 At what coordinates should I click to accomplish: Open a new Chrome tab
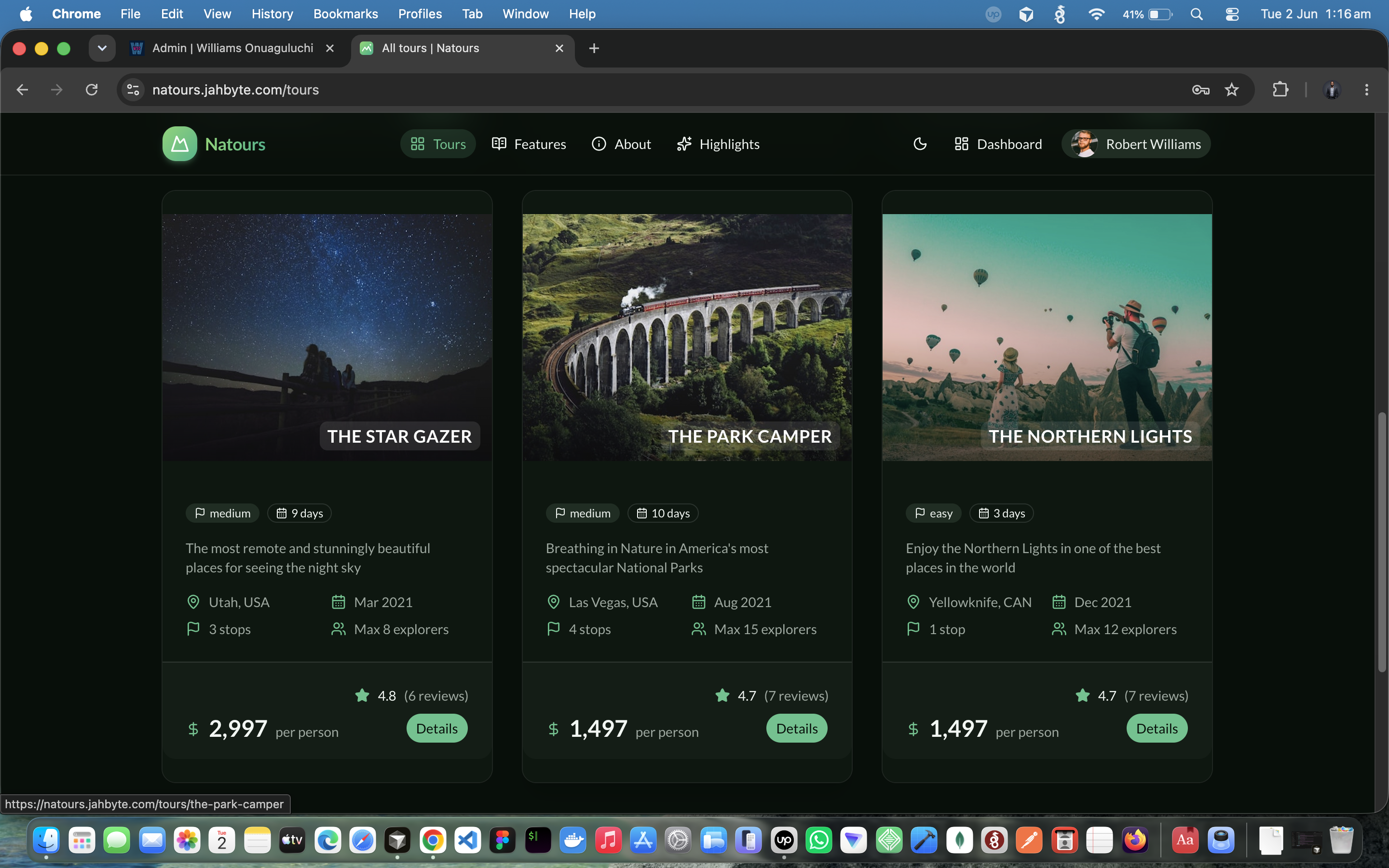[x=594, y=48]
